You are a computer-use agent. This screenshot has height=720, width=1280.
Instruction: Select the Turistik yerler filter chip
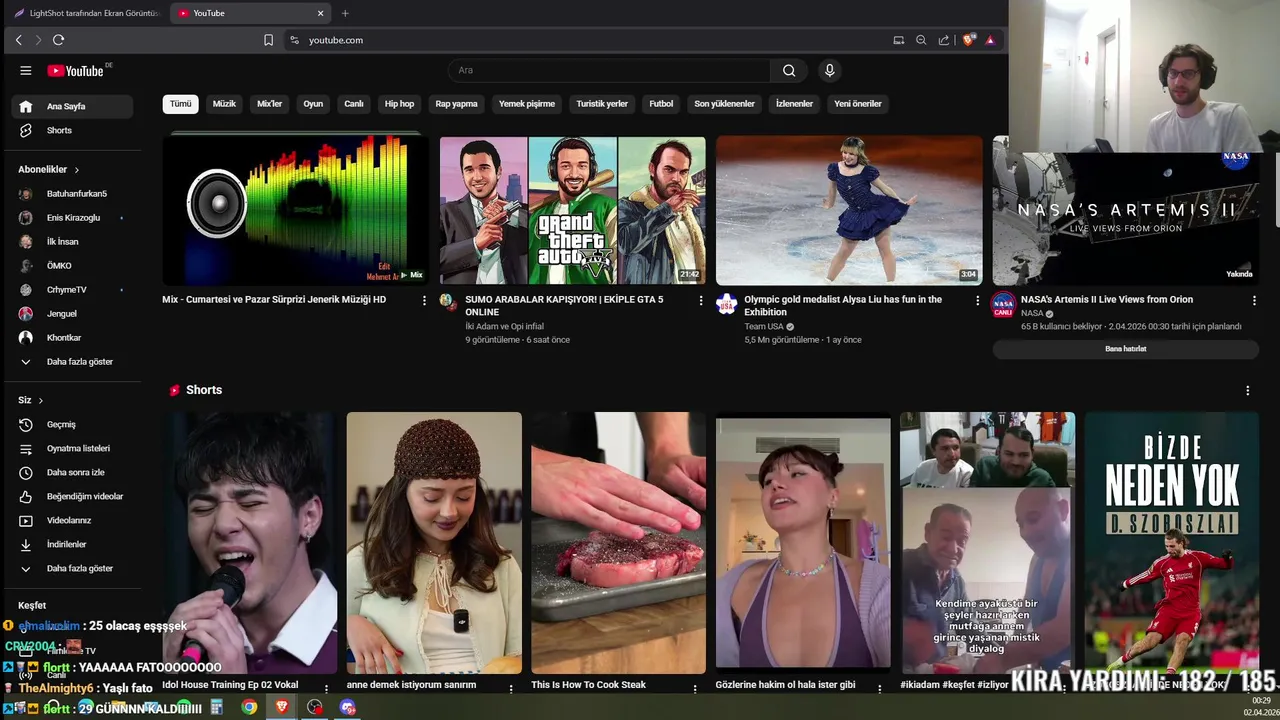(602, 104)
